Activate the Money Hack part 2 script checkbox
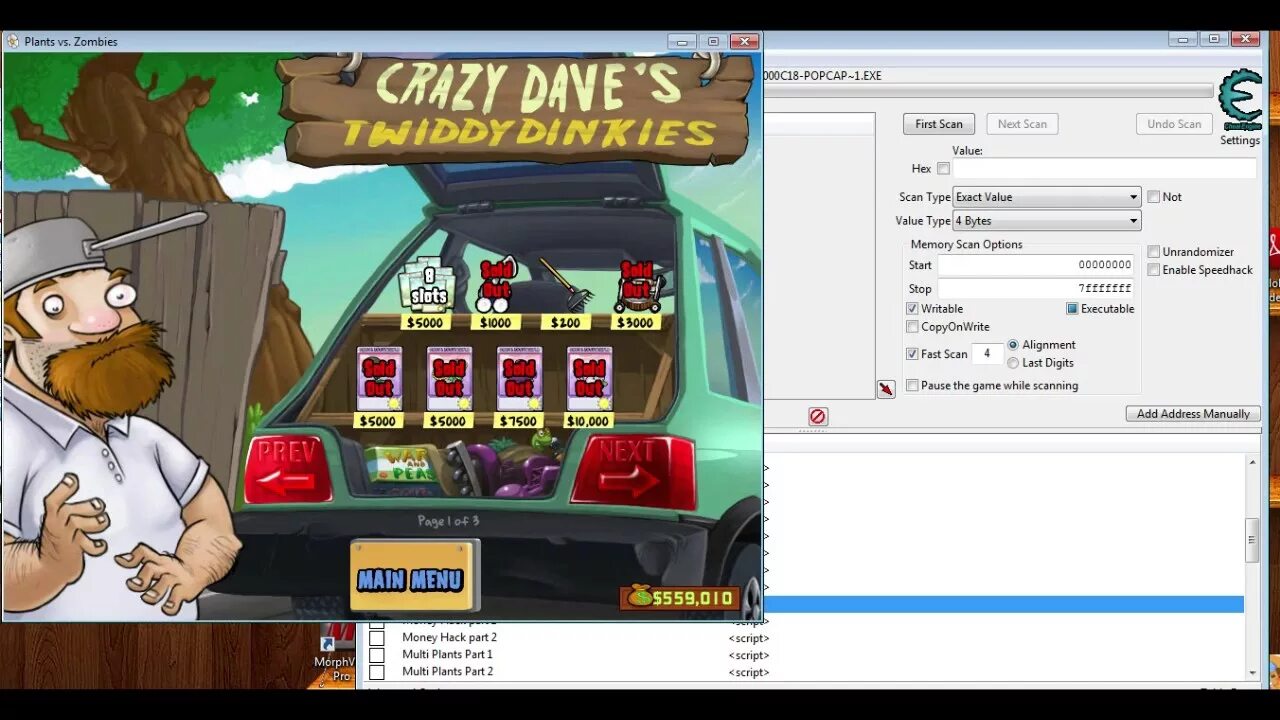 coord(377,638)
